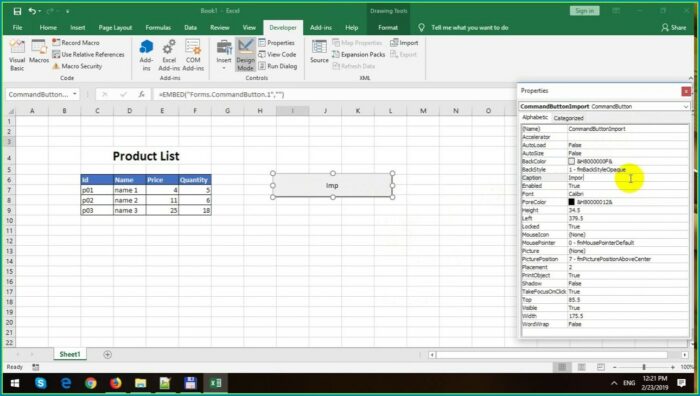
Task: Open the XML Source pane
Action: click(x=319, y=52)
